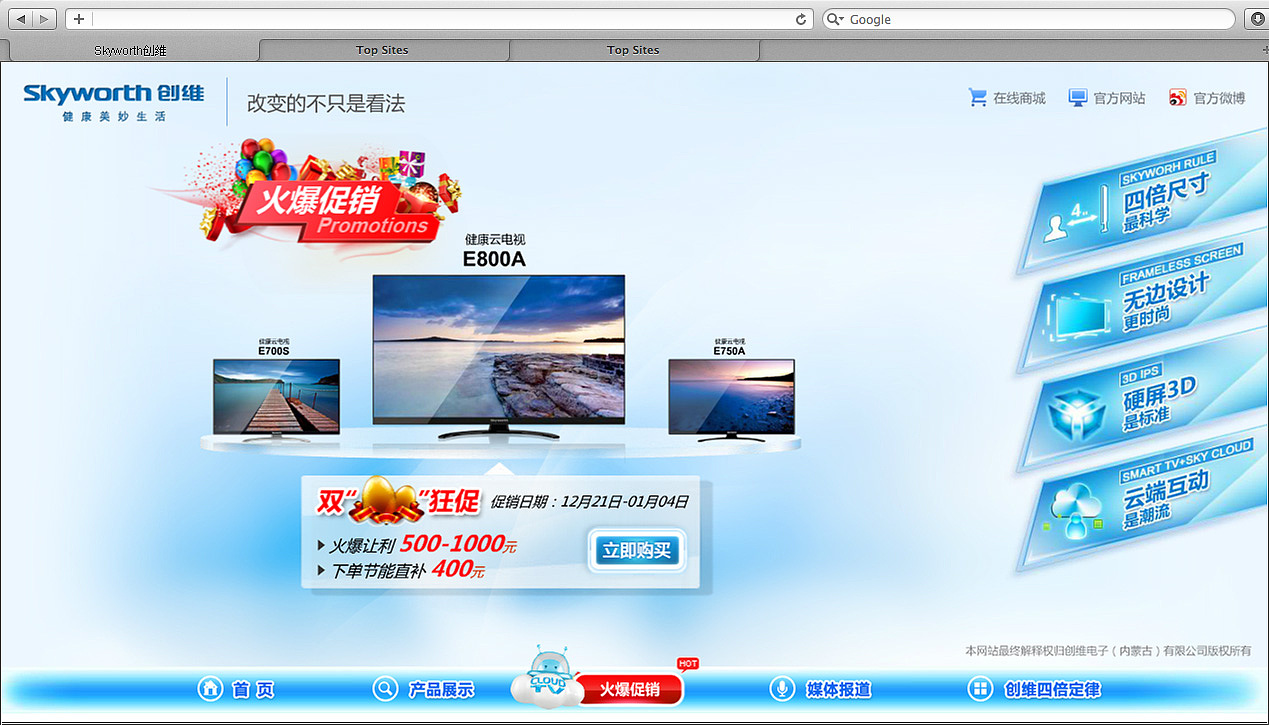Add a bookmark with the plus button
The height and width of the screenshot is (725, 1269).
(x=79, y=19)
